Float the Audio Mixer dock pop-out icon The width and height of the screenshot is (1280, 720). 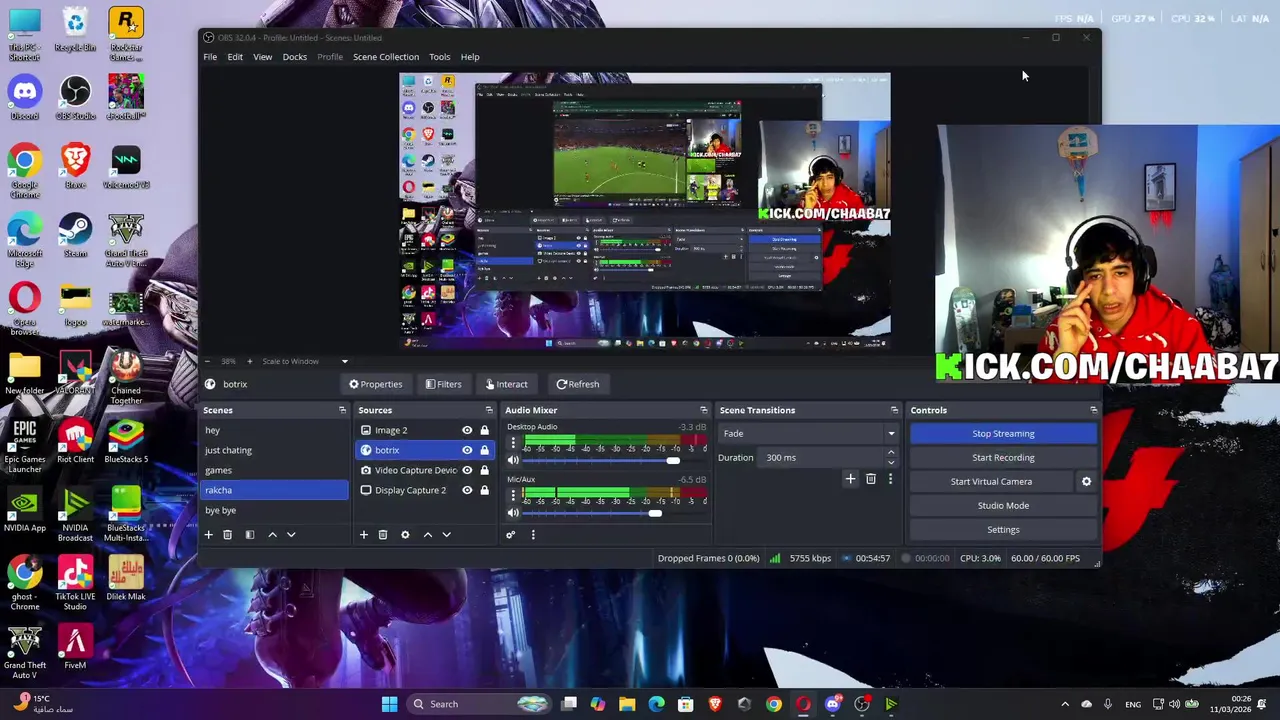(x=703, y=410)
